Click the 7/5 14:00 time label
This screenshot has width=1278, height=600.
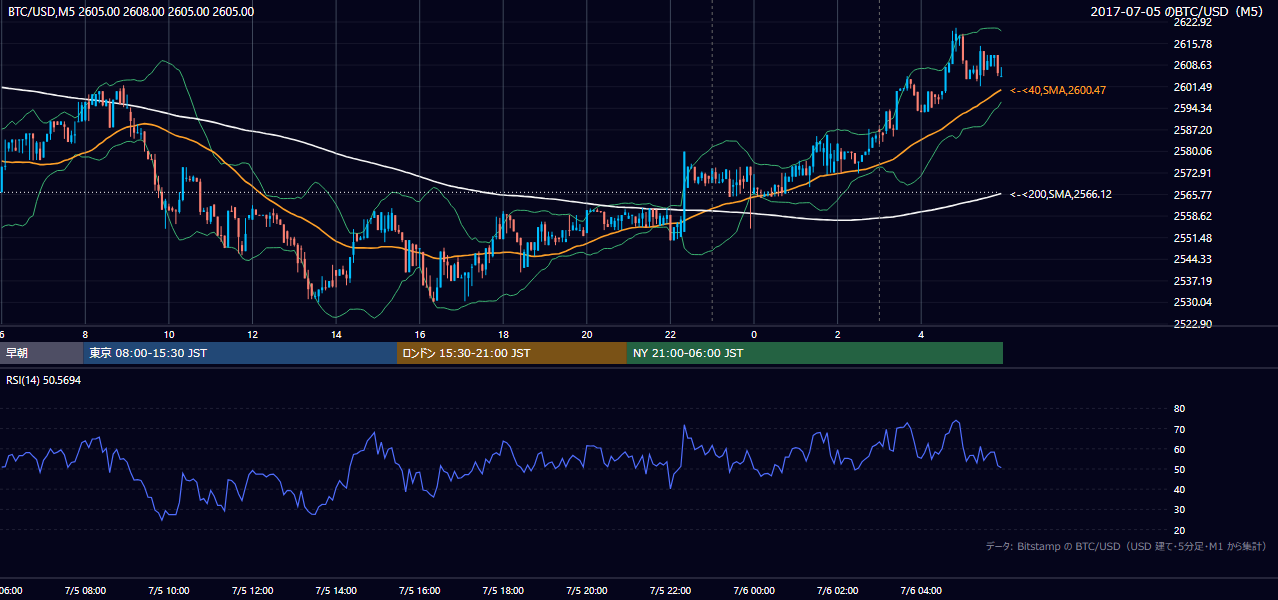point(336,590)
